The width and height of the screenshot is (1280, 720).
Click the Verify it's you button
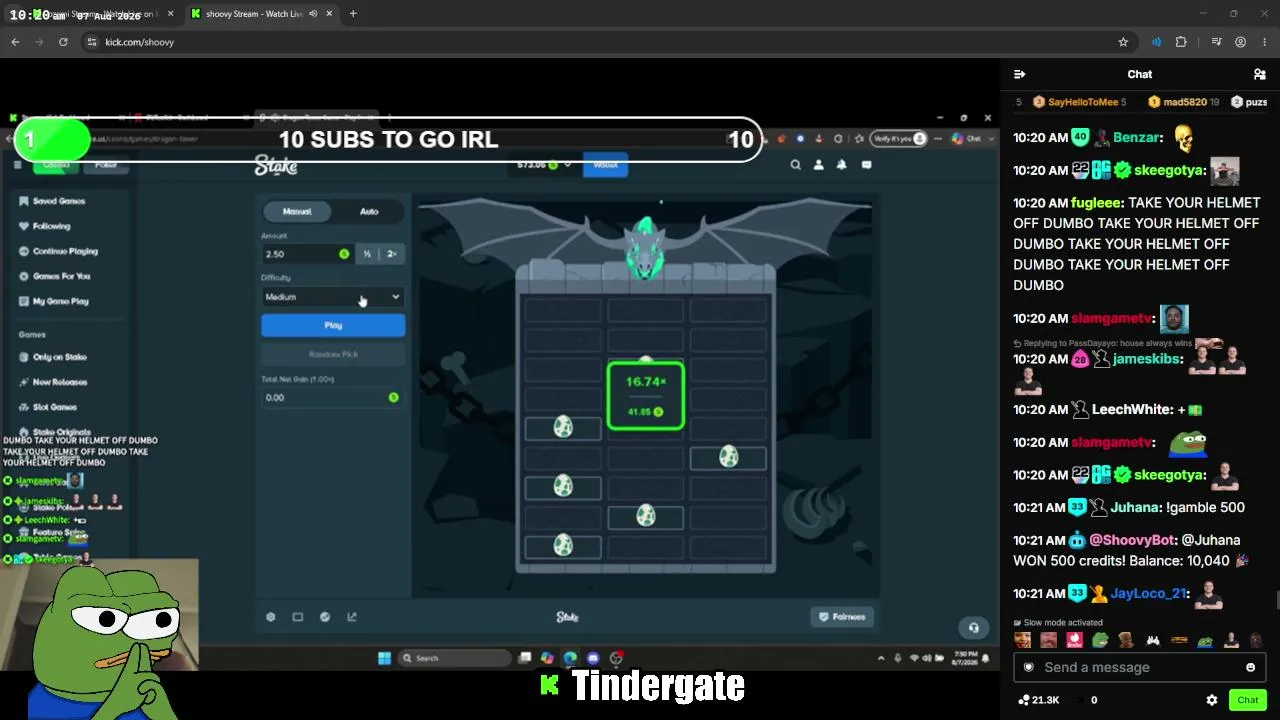[900, 139]
